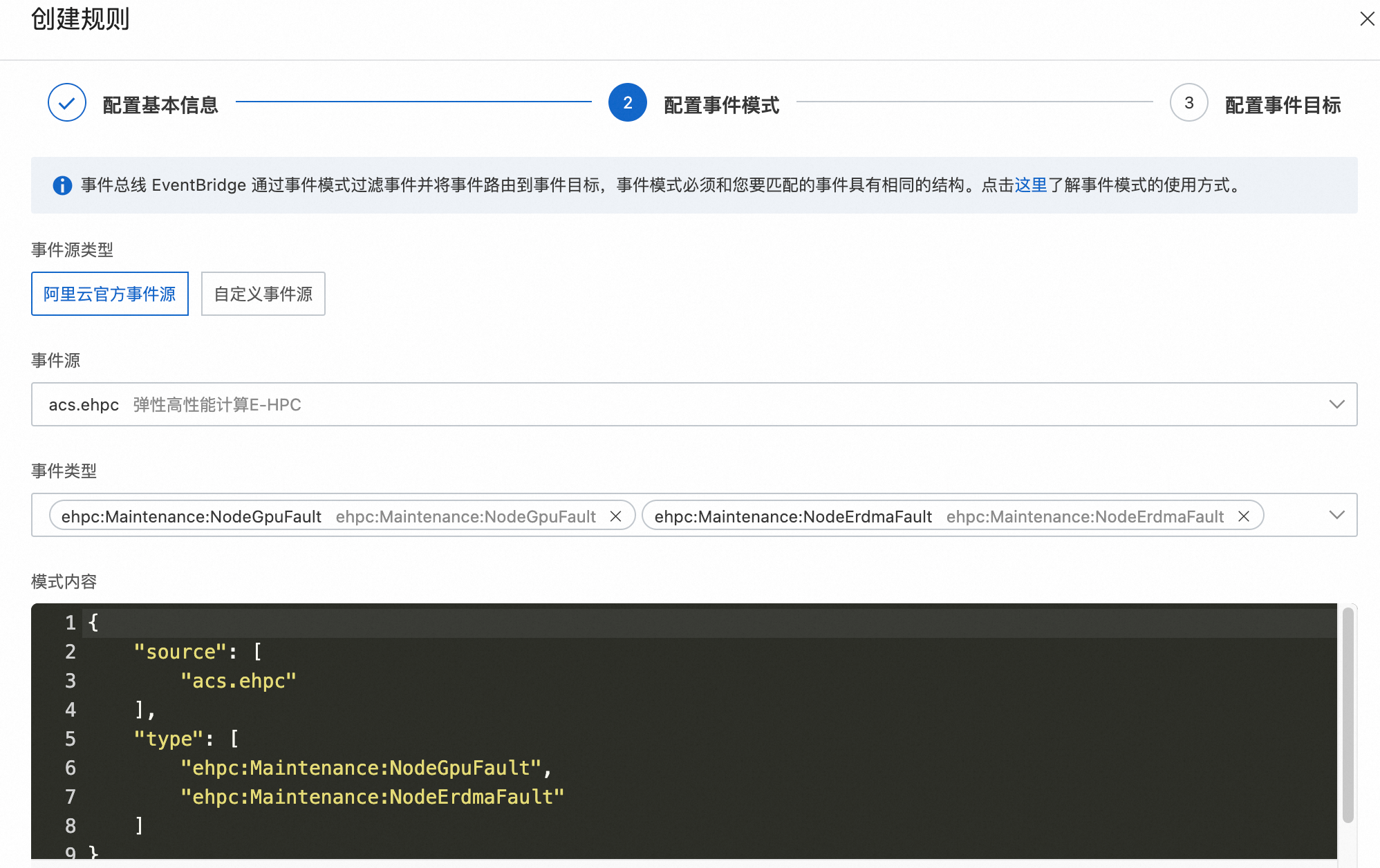Image resolution: width=1380 pixels, height=868 pixels.
Task: Click the "source" key in the editor
Action: (x=180, y=652)
